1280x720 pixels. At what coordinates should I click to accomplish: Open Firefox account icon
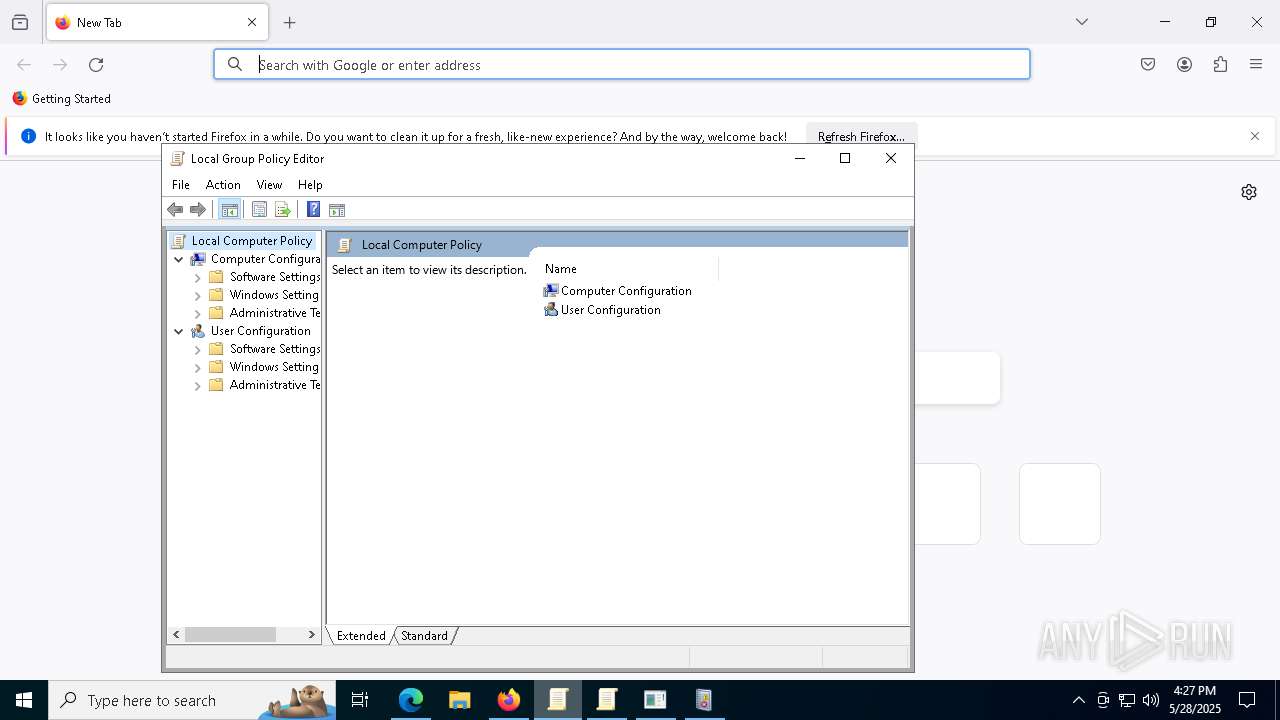1184,65
